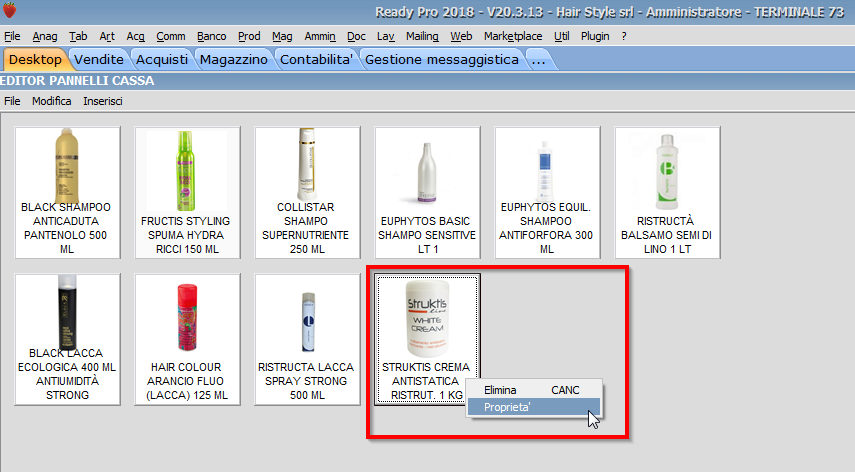855x472 pixels.
Task: Open the Marketplace menu
Action: [x=513, y=36]
